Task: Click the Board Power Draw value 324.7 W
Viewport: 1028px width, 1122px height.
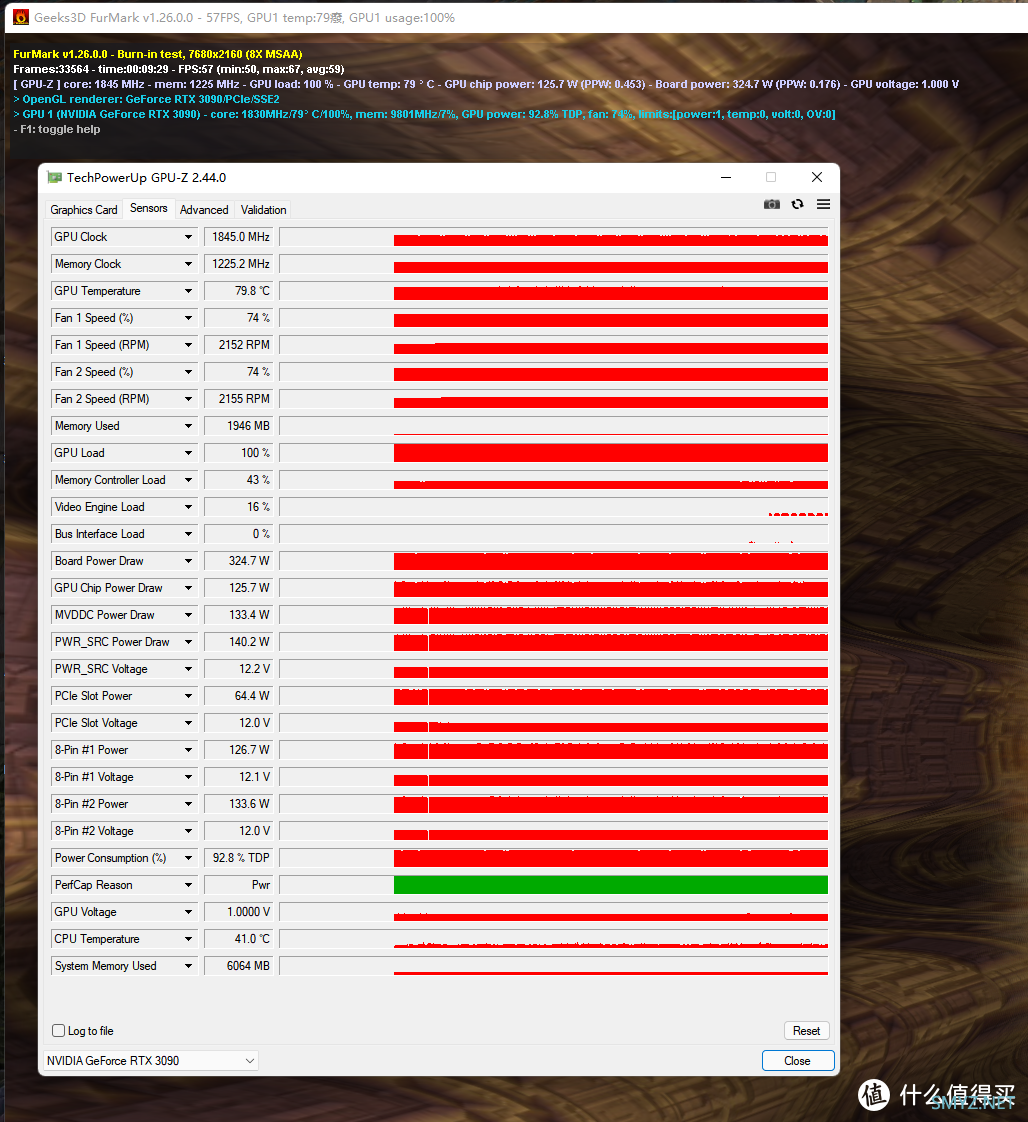Action: [x=239, y=561]
